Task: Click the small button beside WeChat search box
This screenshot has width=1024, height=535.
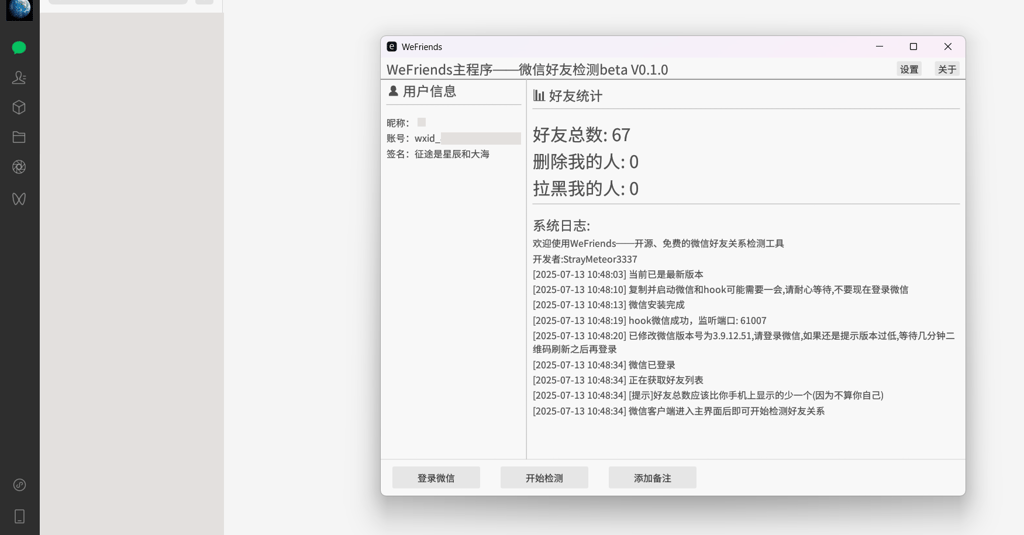Action: click(x=204, y=2)
